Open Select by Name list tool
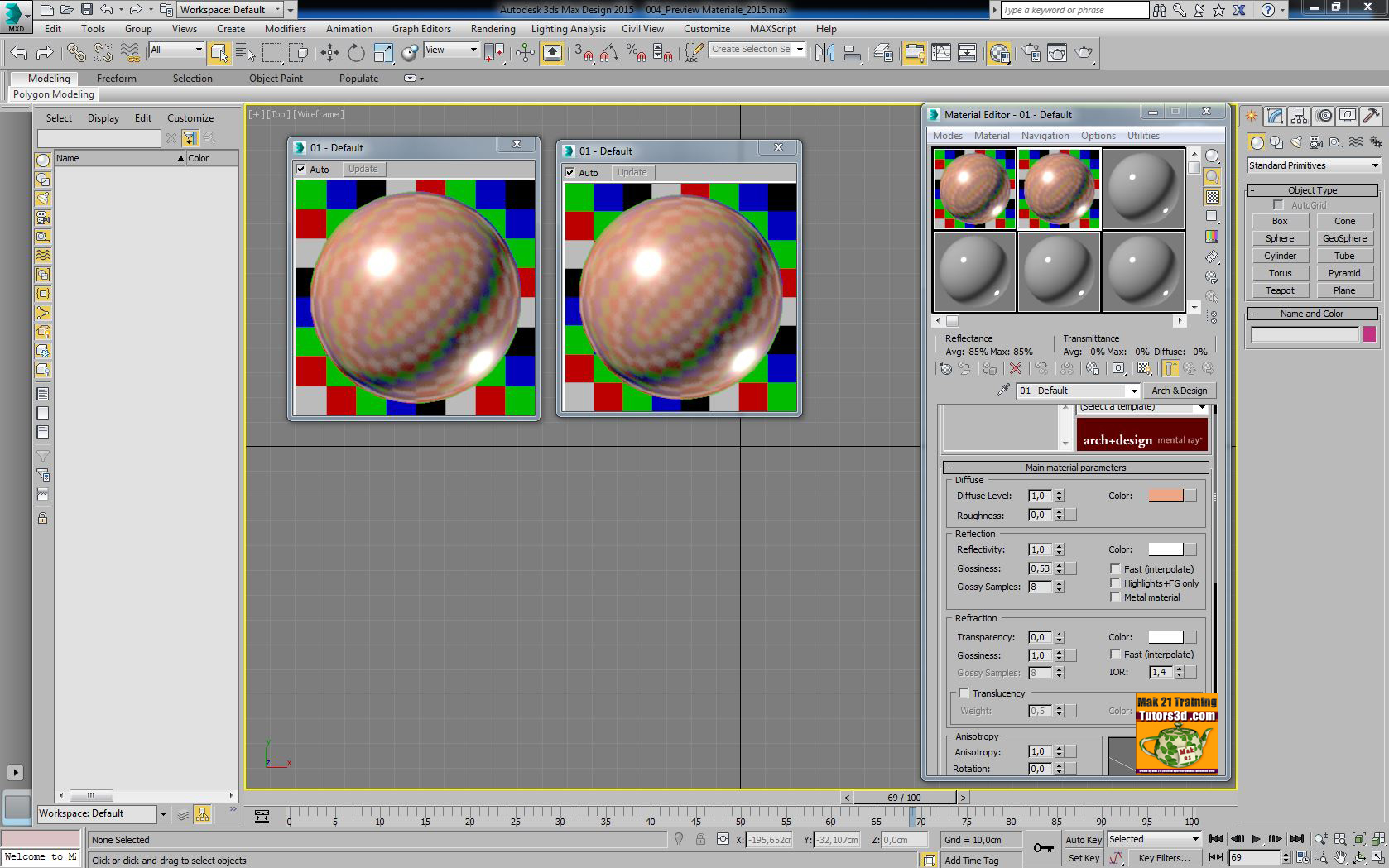The width and height of the screenshot is (1389, 868). click(x=245, y=53)
